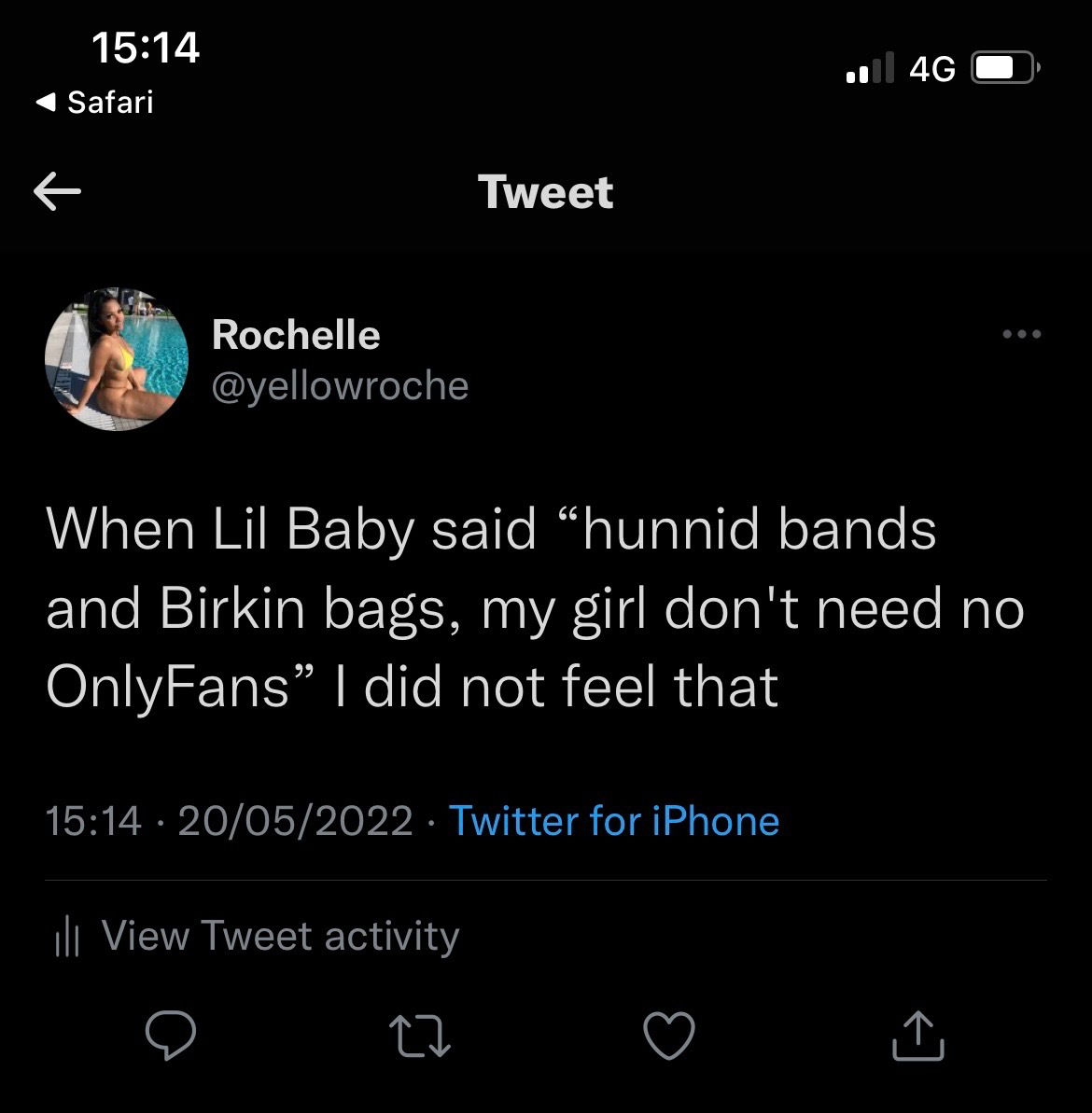The height and width of the screenshot is (1113, 1092).
Task: Tap the back arrow
Action: (x=58, y=191)
